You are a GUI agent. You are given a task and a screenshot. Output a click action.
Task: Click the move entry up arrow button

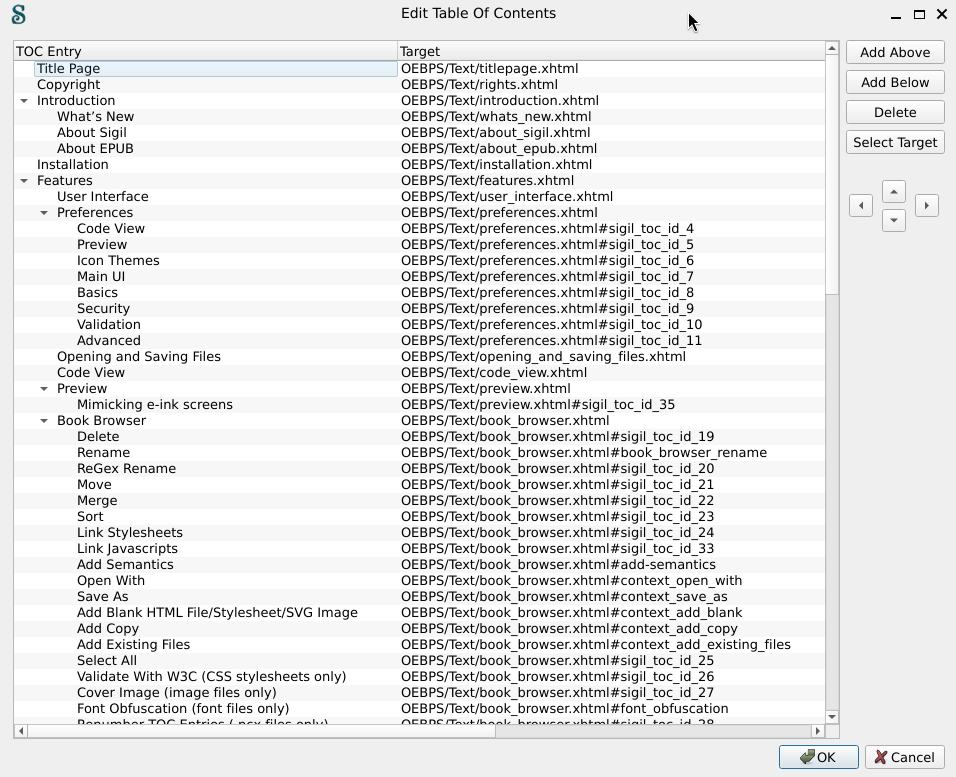click(894, 191)
